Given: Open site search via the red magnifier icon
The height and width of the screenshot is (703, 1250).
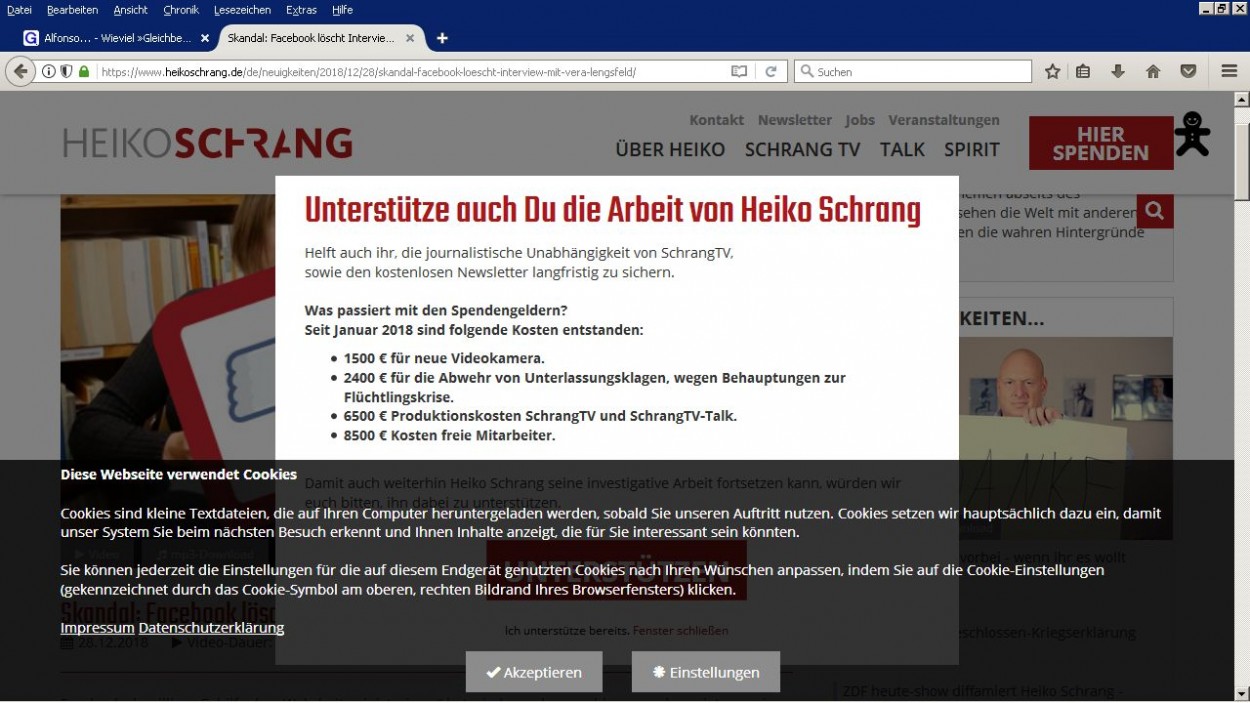Looking at the screenshot, I should pyautogui.click(x=1154, y=211).
